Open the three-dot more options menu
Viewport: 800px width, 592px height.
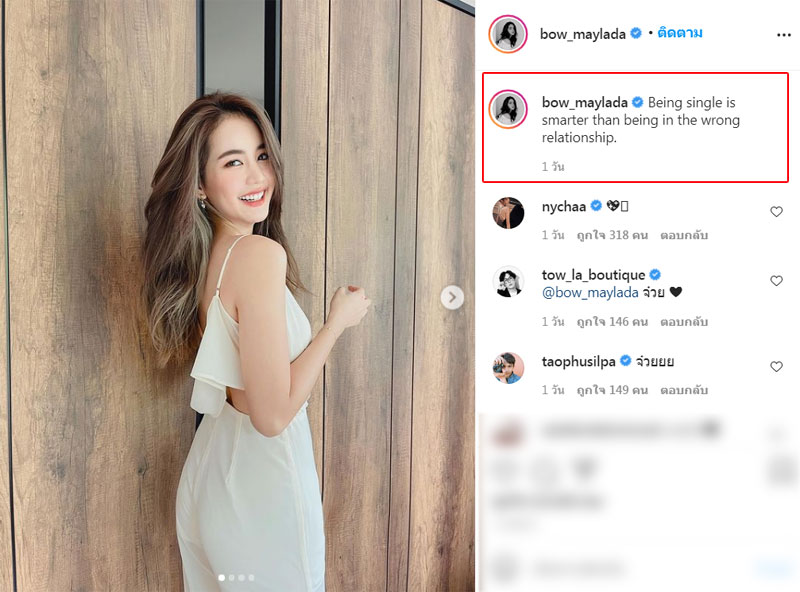[x=783, y=35]
